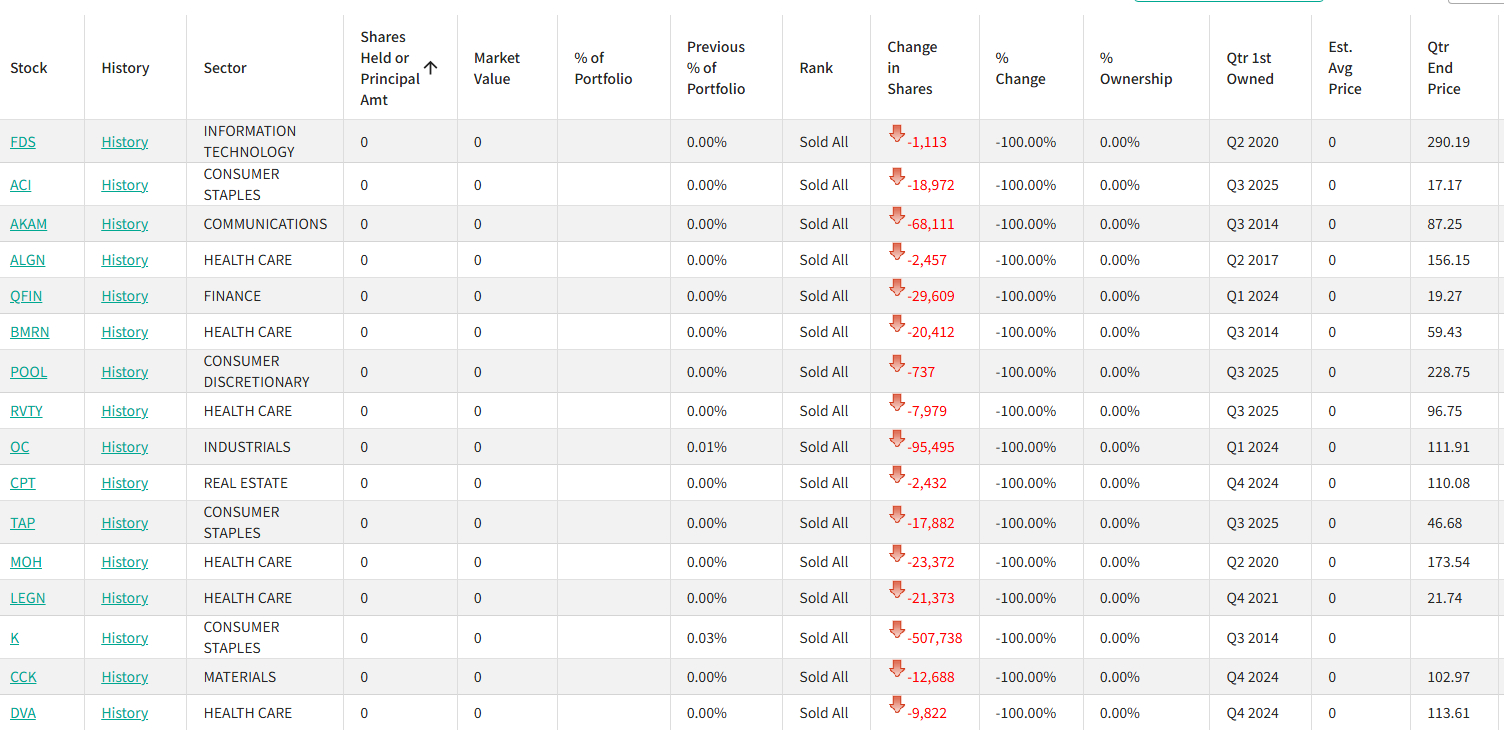Screen dimensions: 1504x730
Task: Sort by the Sector column header
Action: [x=225, y=68]
